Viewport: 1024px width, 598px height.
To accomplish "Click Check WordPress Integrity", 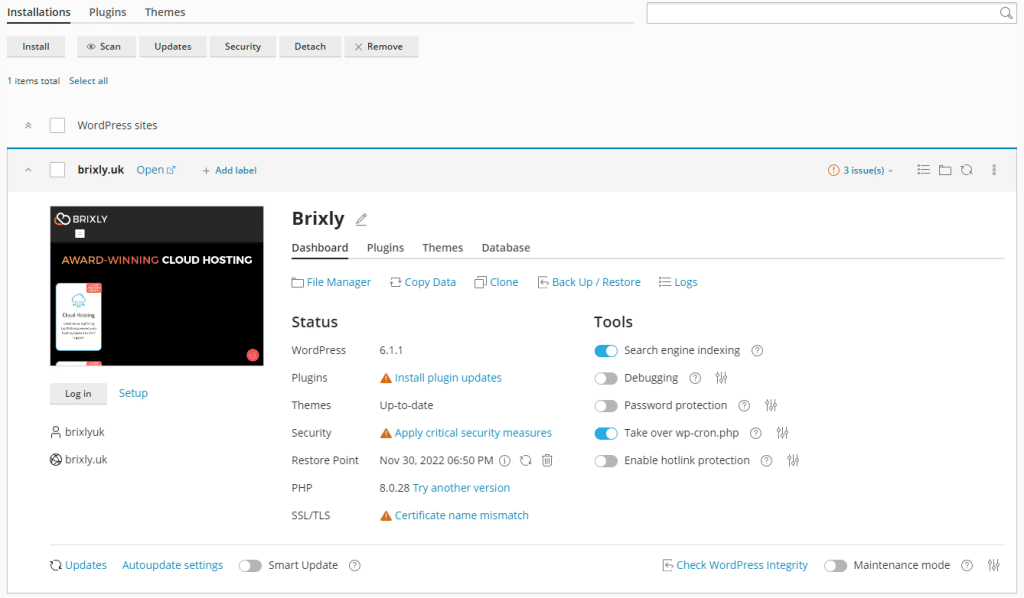I will click(735, 565).
